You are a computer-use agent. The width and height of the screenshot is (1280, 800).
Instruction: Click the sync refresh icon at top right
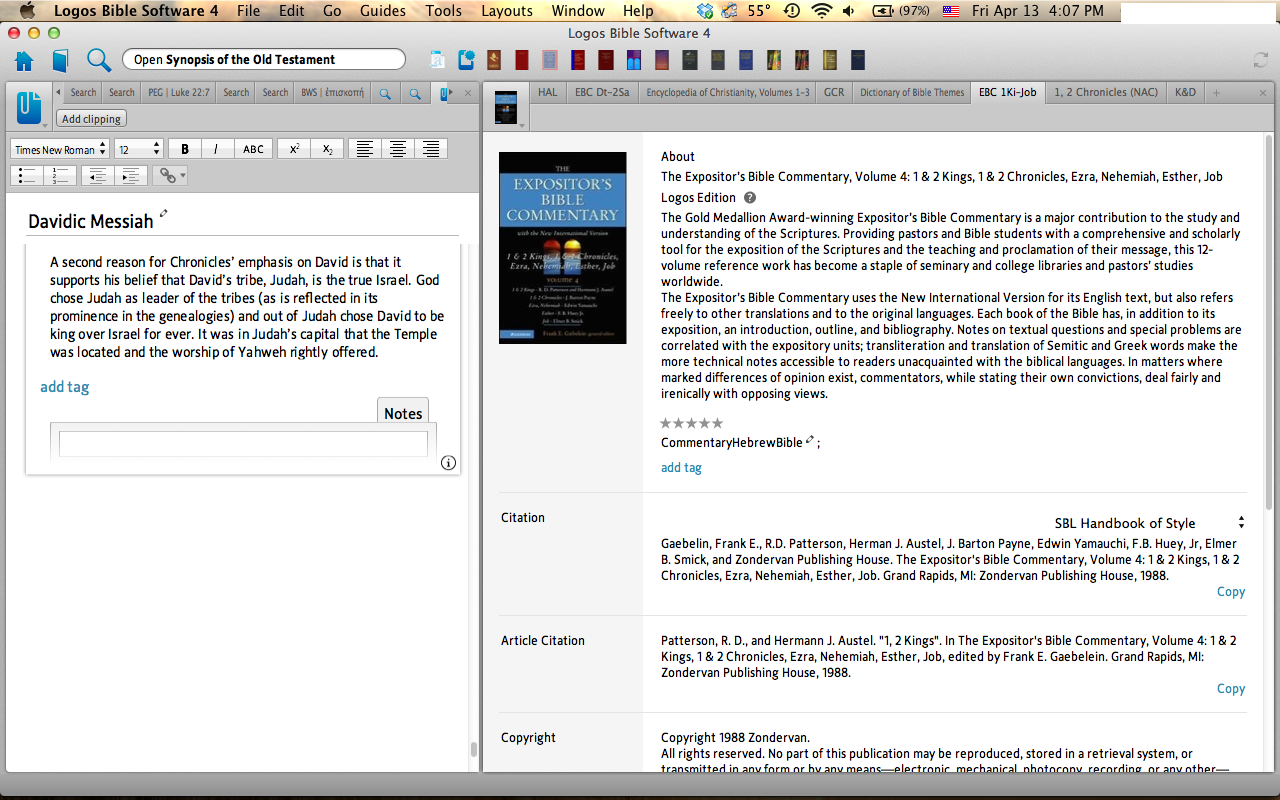point(1261,60)
